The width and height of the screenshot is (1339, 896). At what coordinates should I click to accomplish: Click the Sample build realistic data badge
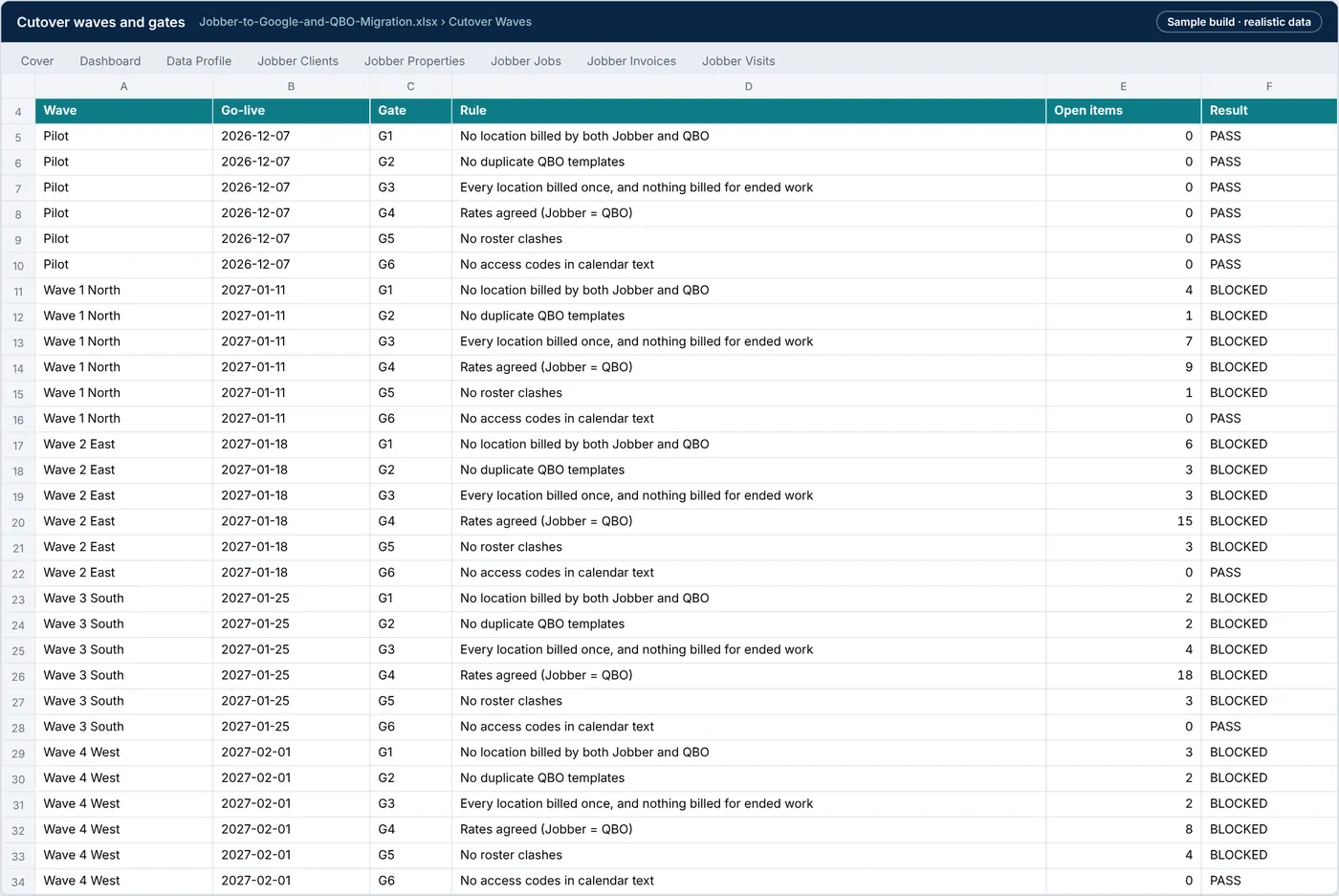point(1239,22)
